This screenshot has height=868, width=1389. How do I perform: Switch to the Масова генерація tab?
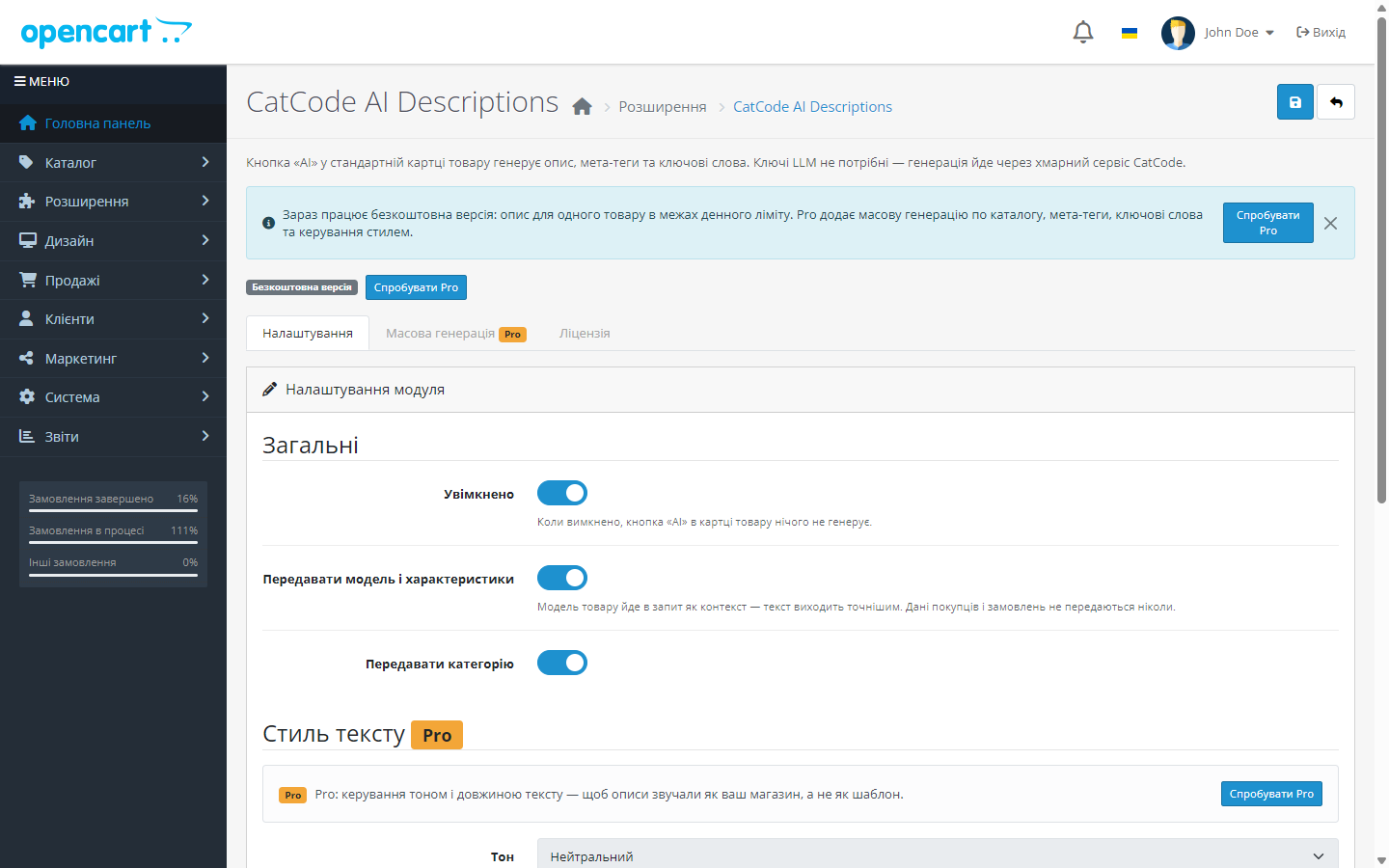coord(456,334)
